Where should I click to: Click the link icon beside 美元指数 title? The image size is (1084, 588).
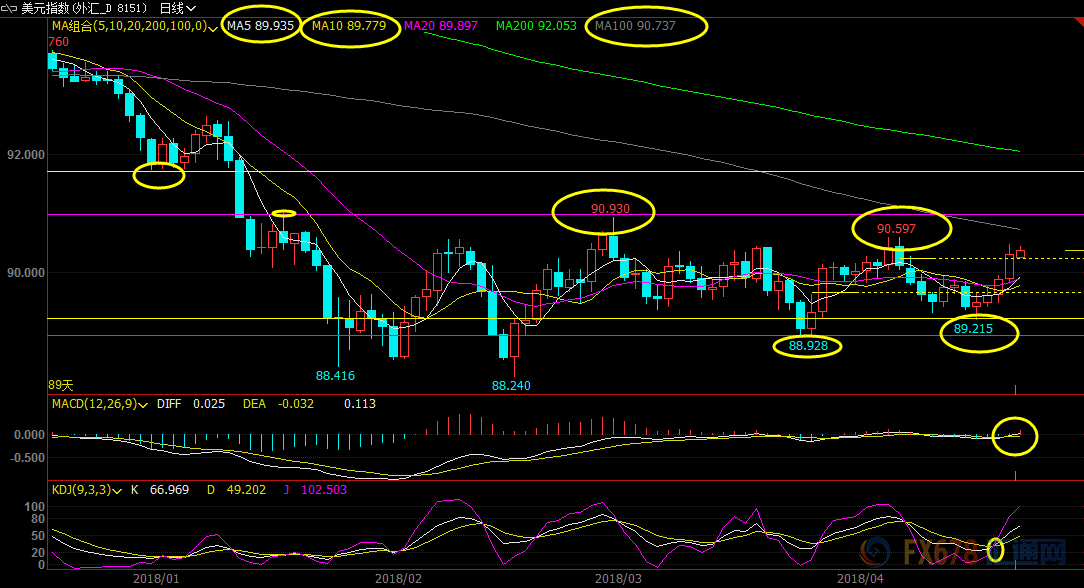click(x=7, y=8)
